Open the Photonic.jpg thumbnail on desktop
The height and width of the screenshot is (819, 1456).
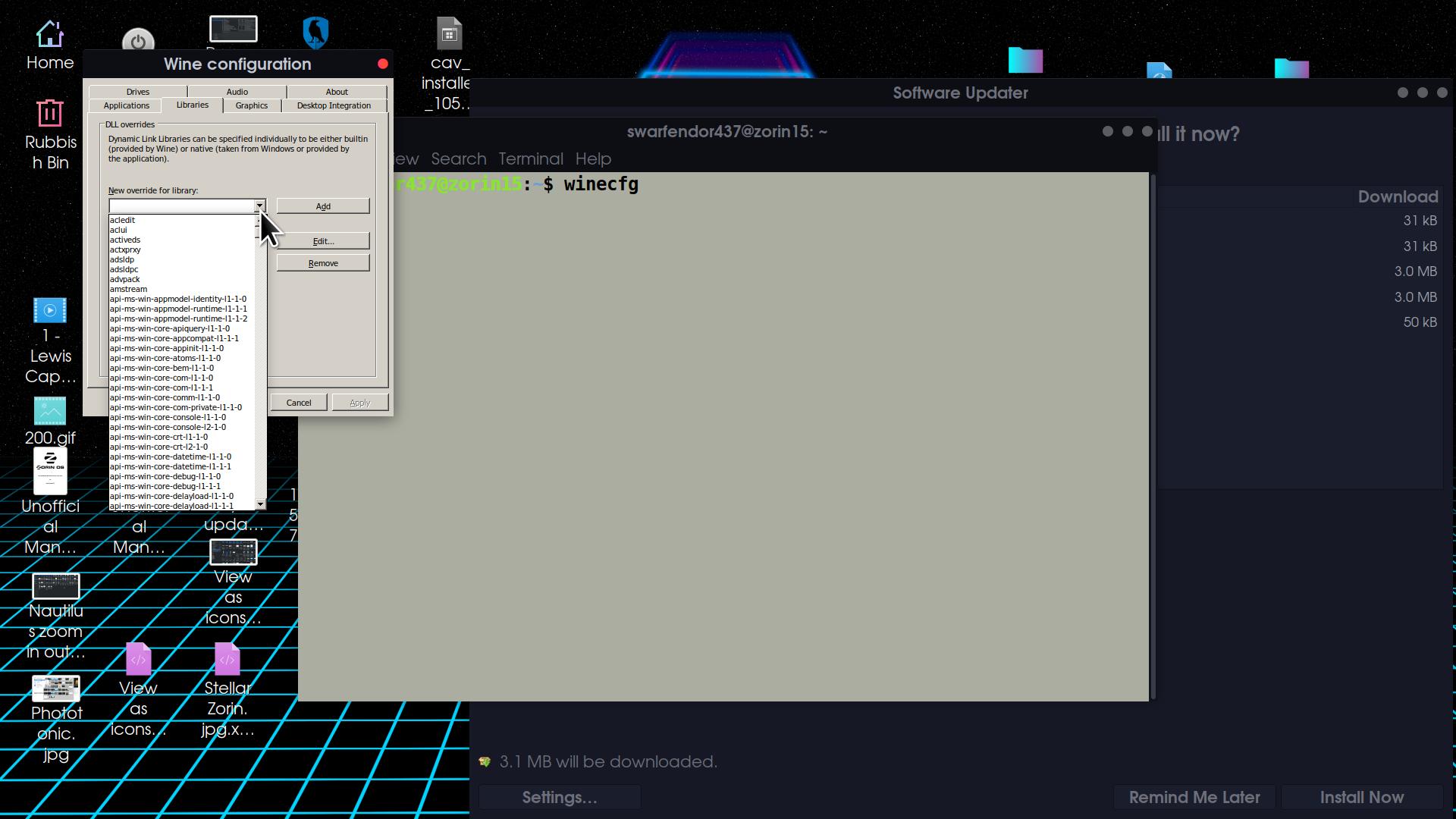(56, 689)
